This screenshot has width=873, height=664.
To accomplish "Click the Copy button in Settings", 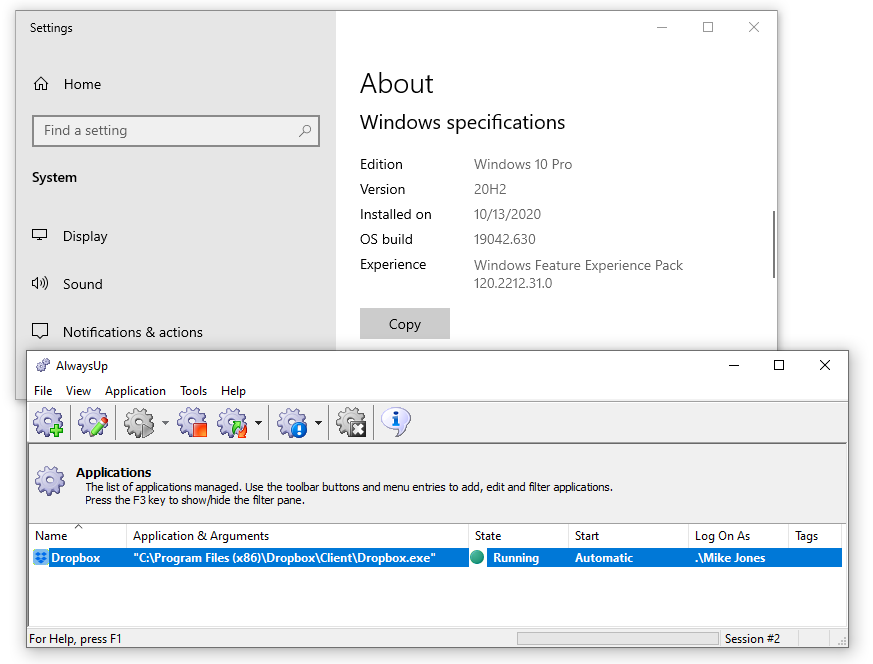I will tap(405, 324).
